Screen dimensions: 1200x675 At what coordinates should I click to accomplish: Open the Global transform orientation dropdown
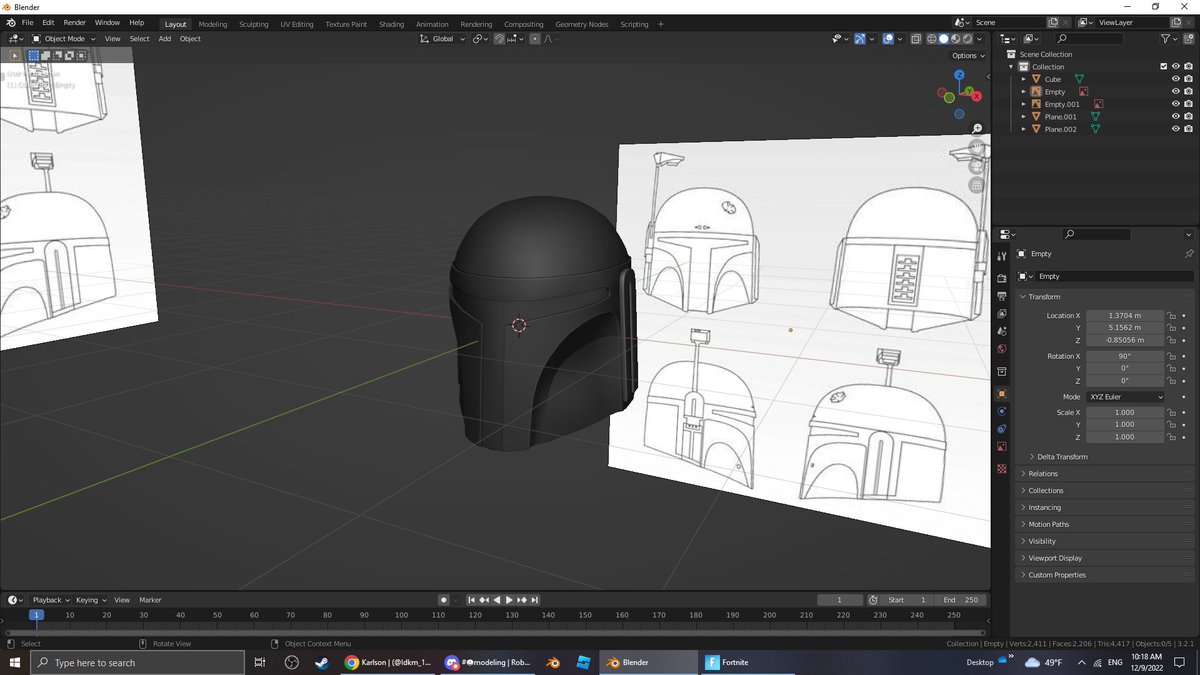443,39
